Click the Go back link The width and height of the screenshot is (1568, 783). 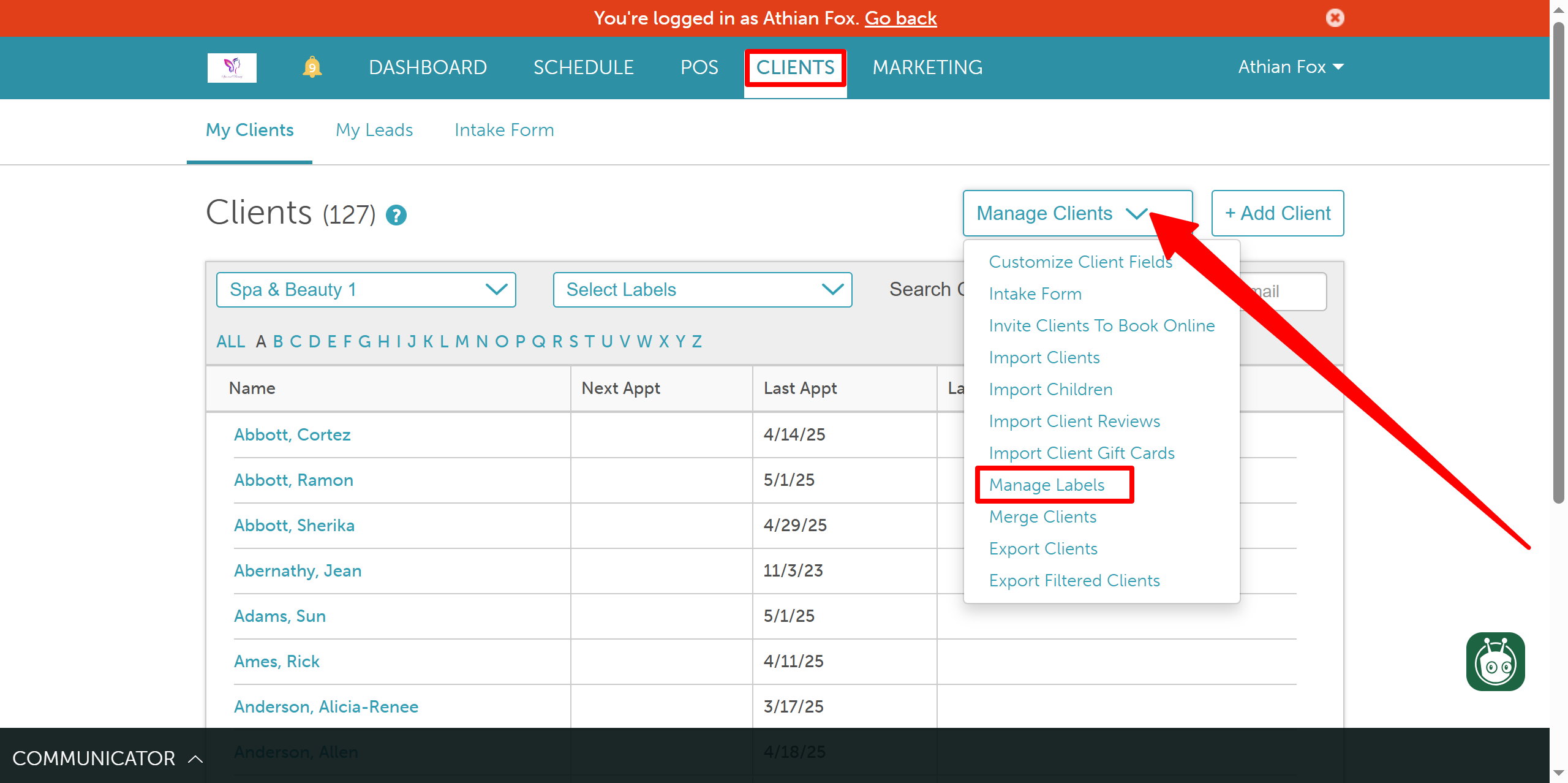point(900,18)
